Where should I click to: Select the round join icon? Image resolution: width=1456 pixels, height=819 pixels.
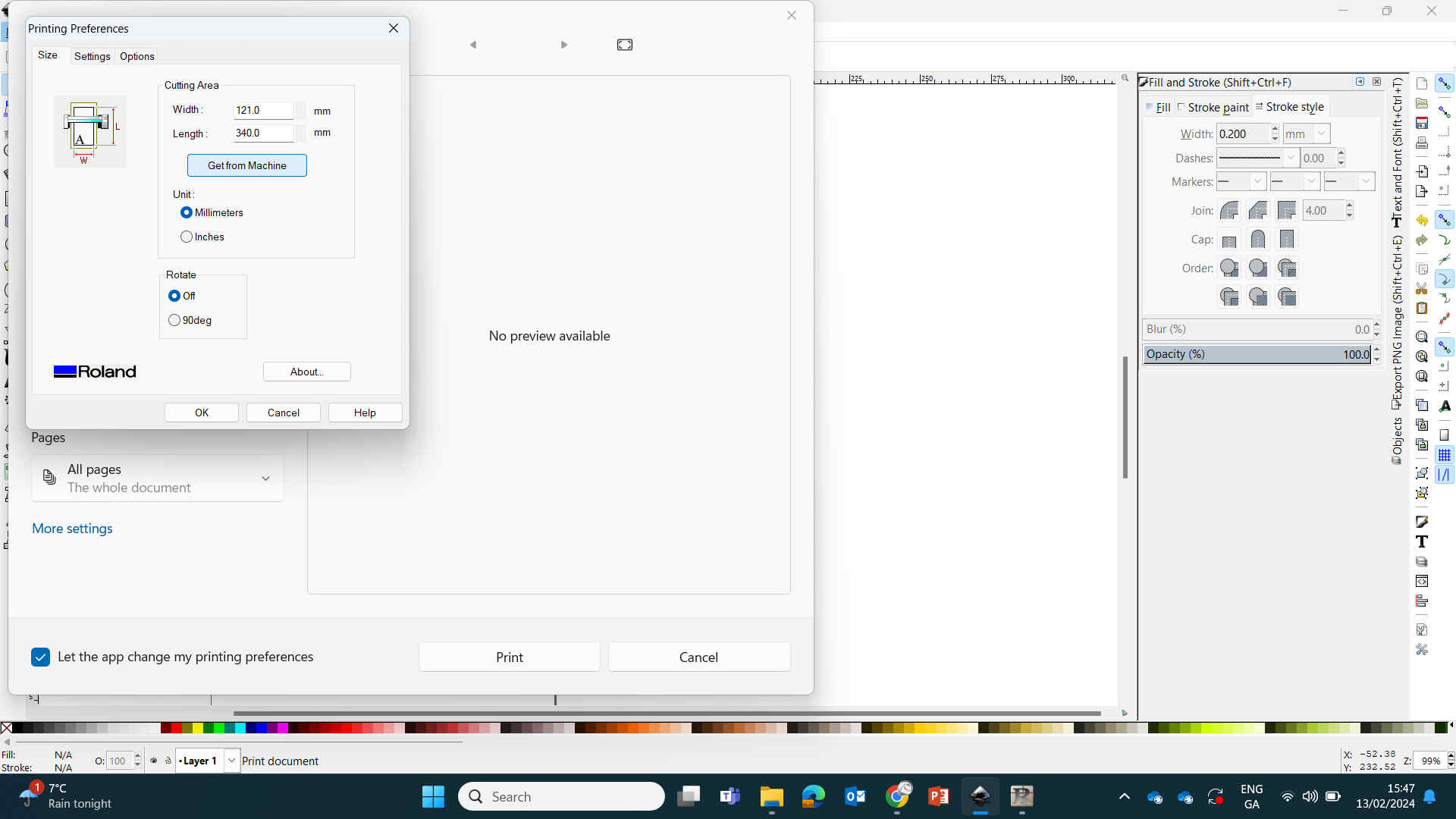(1229, 210)
